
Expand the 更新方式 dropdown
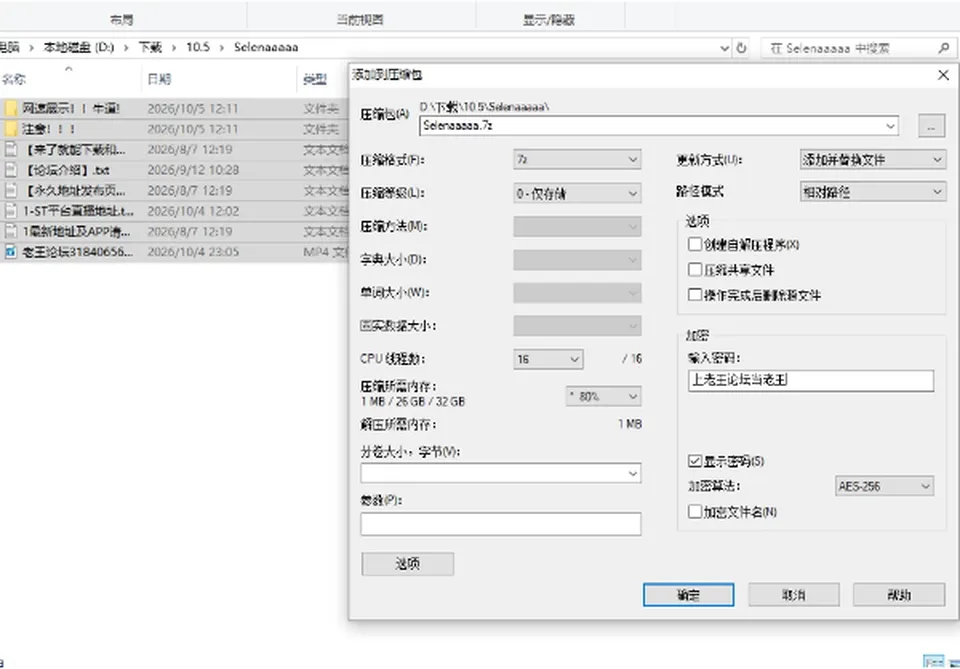[x=872, y=160]
